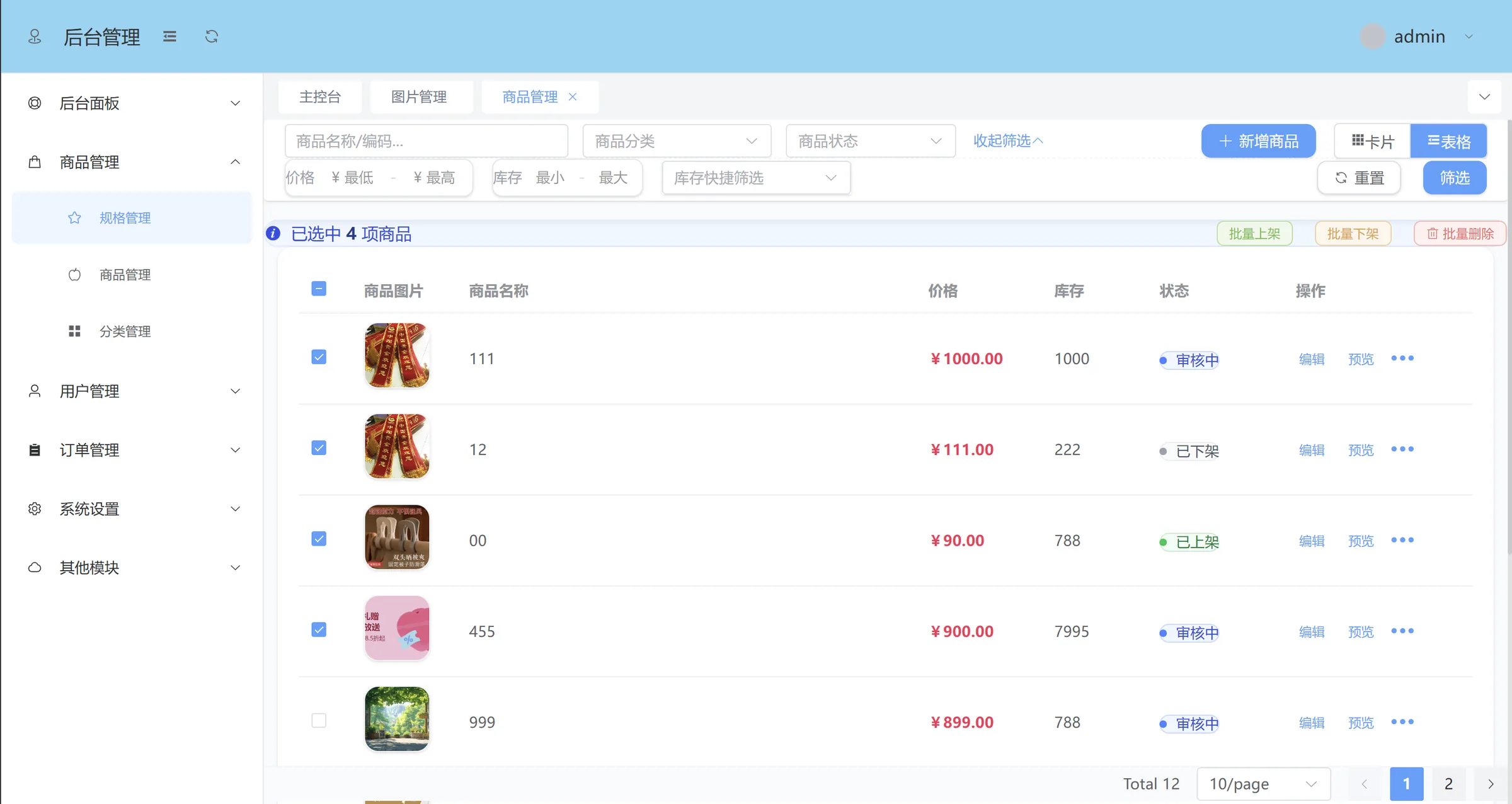Open more actions for product 111
The height and width of the screenshot is (804, 1512).
pos(1402,358)
